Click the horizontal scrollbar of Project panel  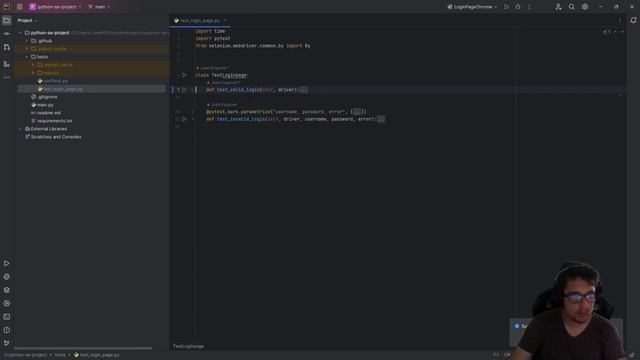coord(83,348)
